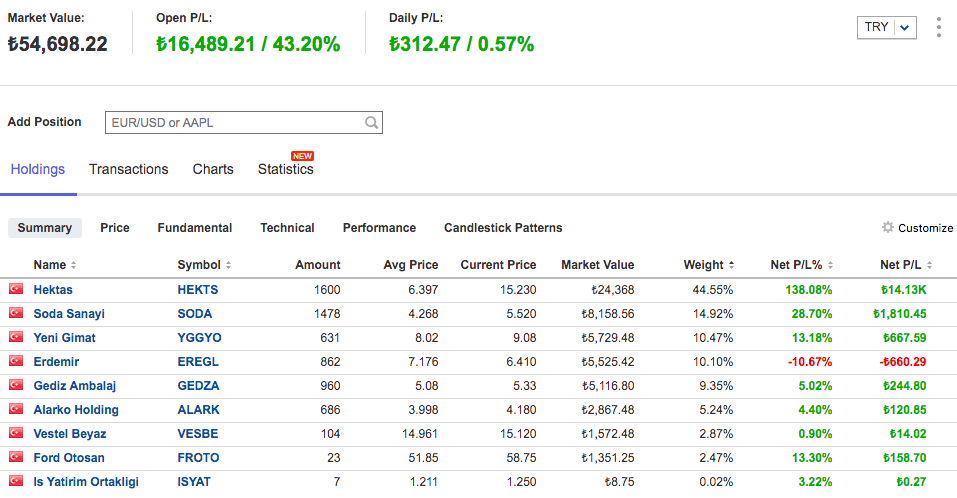Open the Hektas stock link
957x498 pixels.
(x=53, y=290)
